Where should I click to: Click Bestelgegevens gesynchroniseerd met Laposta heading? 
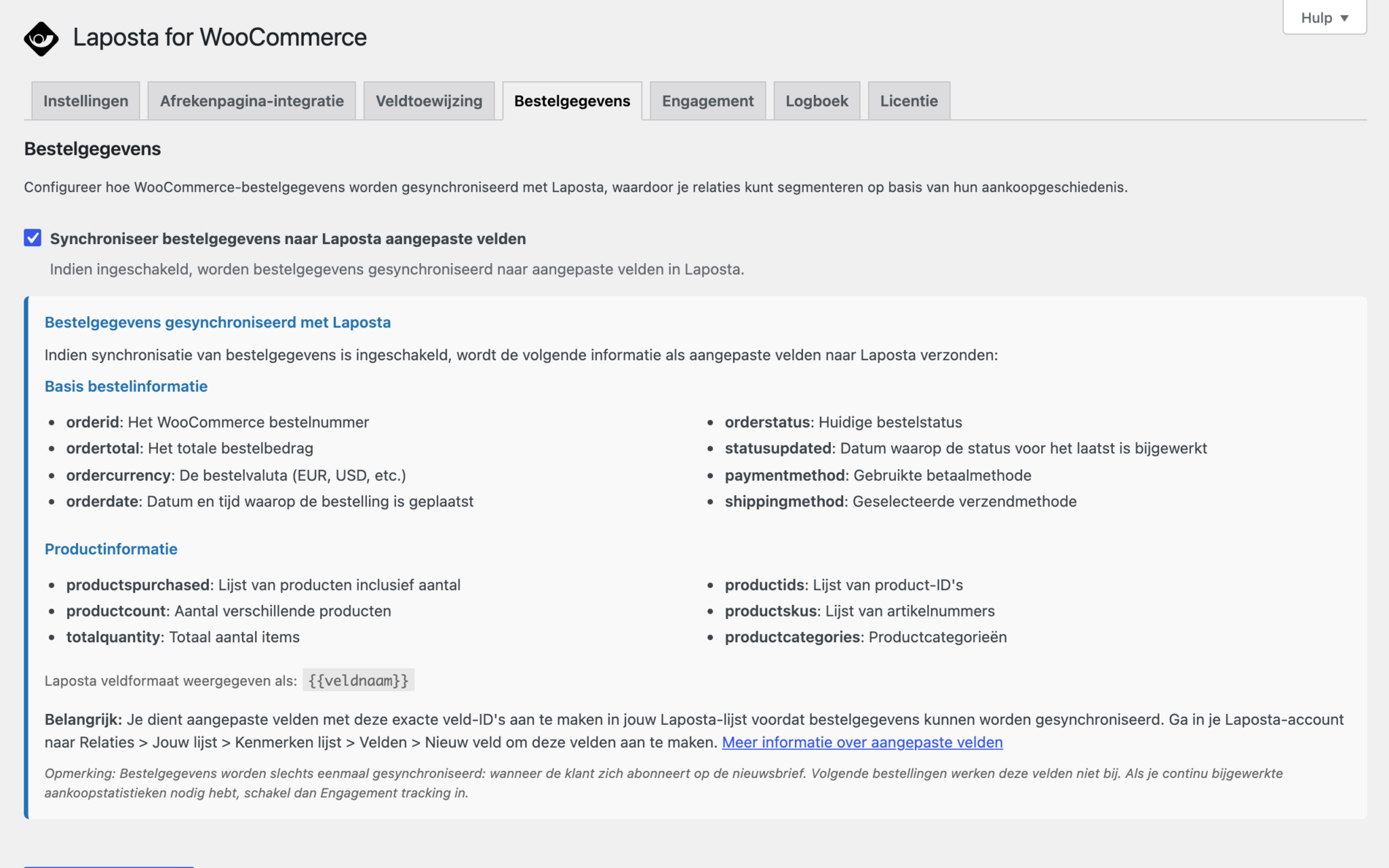pos(218,323)
